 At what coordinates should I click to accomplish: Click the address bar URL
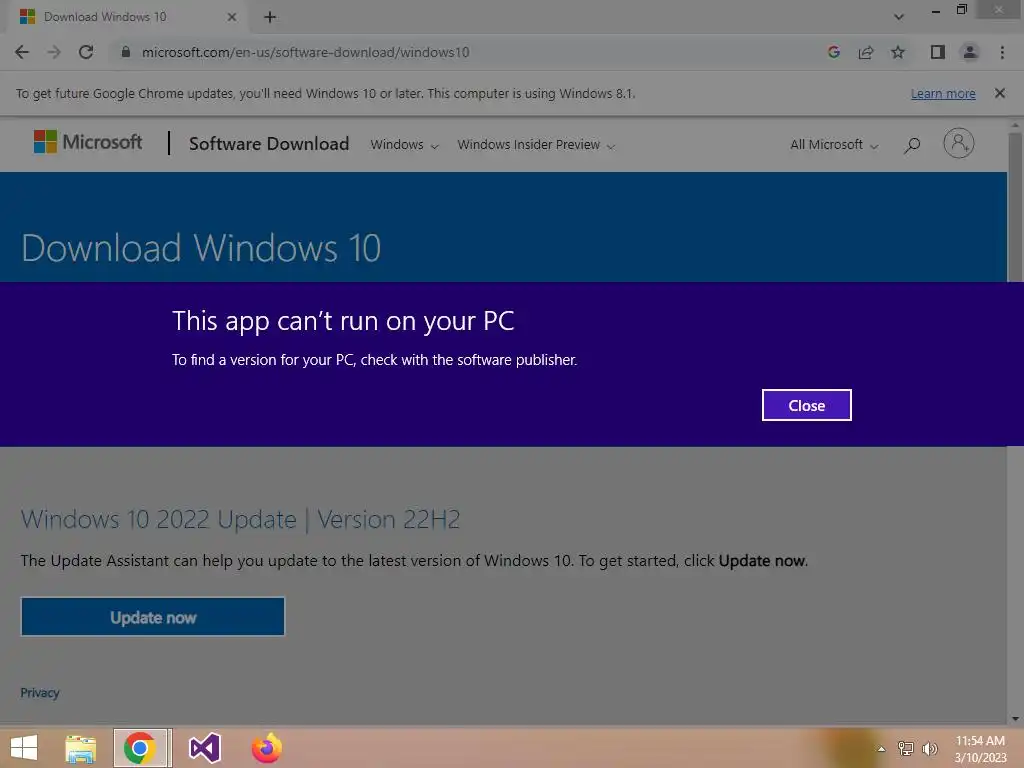[x=306, y=52]
